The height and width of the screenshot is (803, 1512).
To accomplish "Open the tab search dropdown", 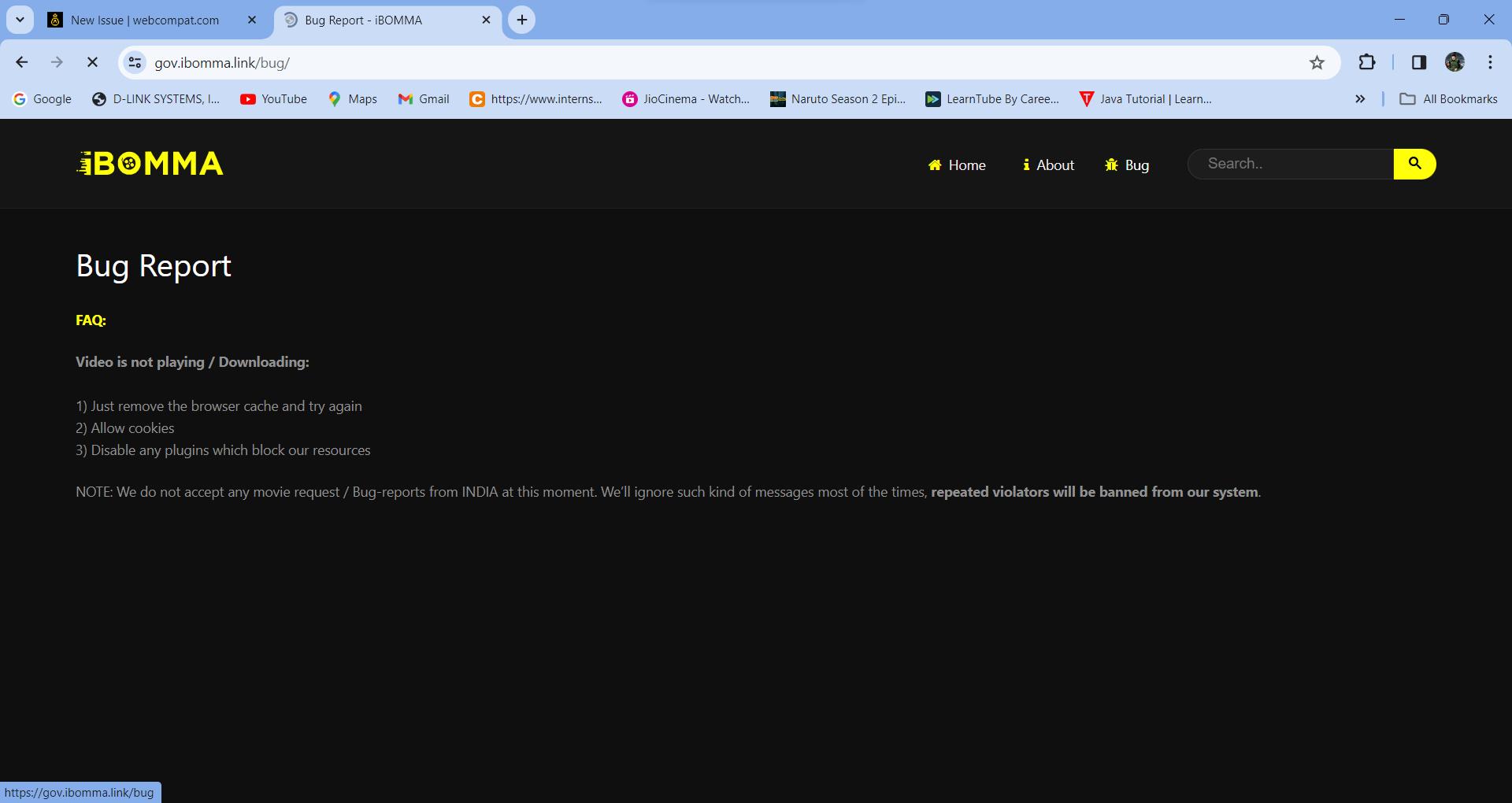I will coord(20,20).
